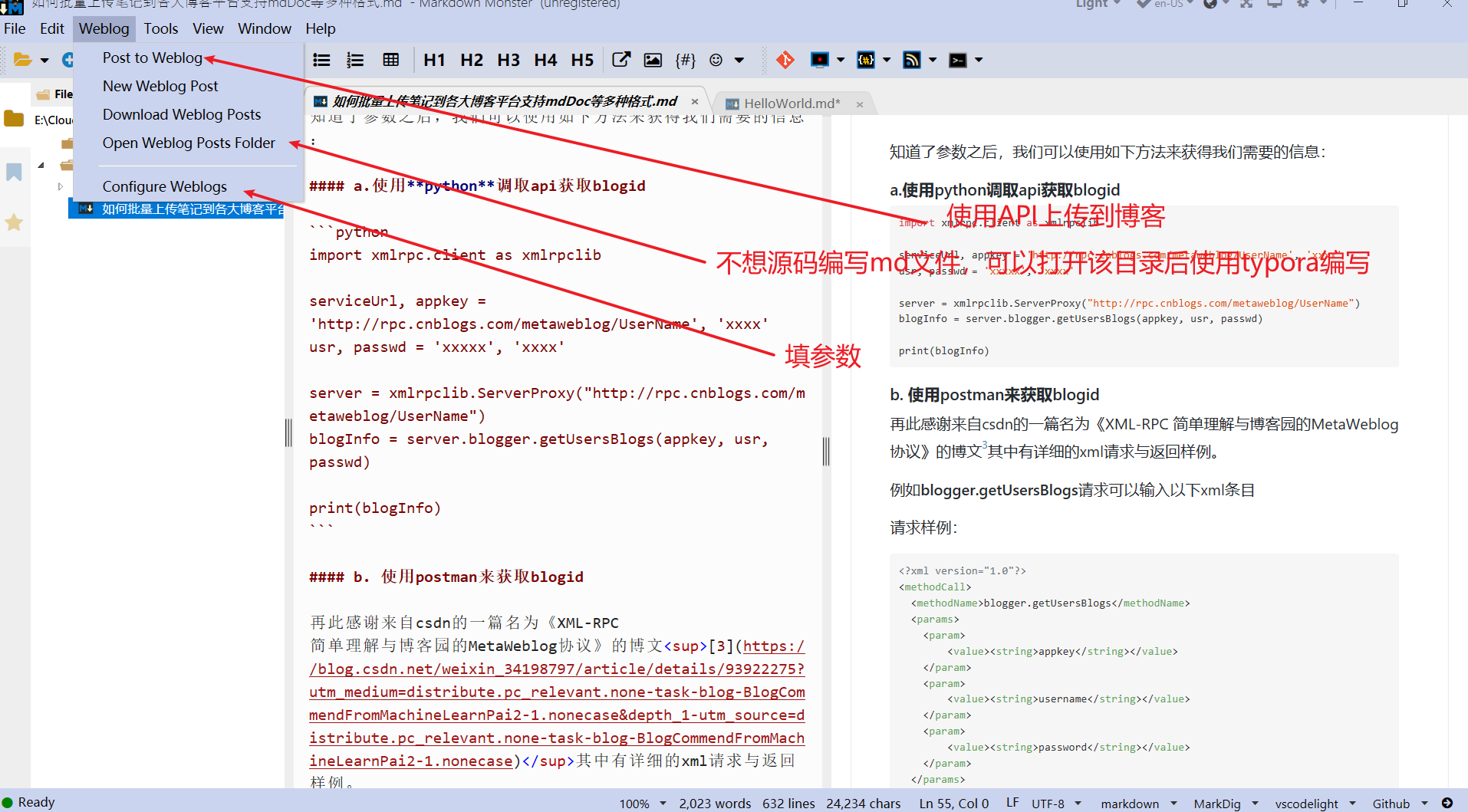Viewport: 1468px width, 812px height.
Task: Open the folder browser sidebar icon
Action: 14,119
